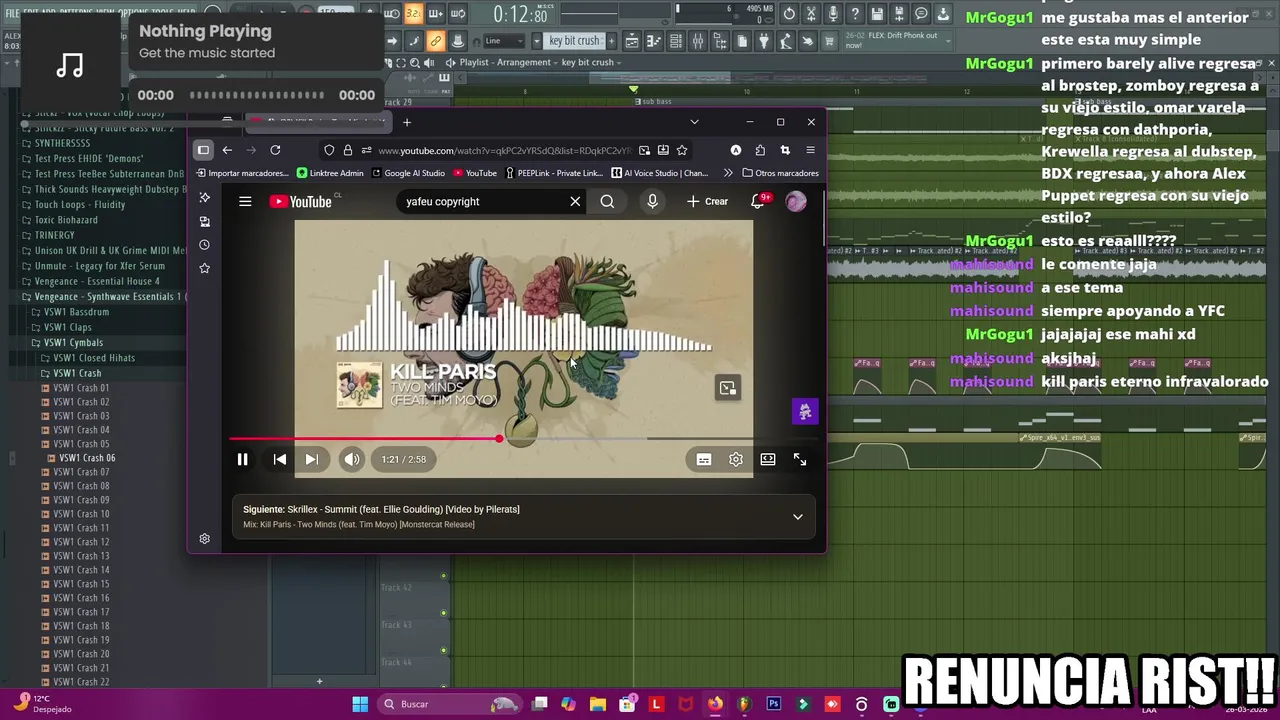Pause the YouTube video
The image size is (1280, 720).
click(242, 459)
